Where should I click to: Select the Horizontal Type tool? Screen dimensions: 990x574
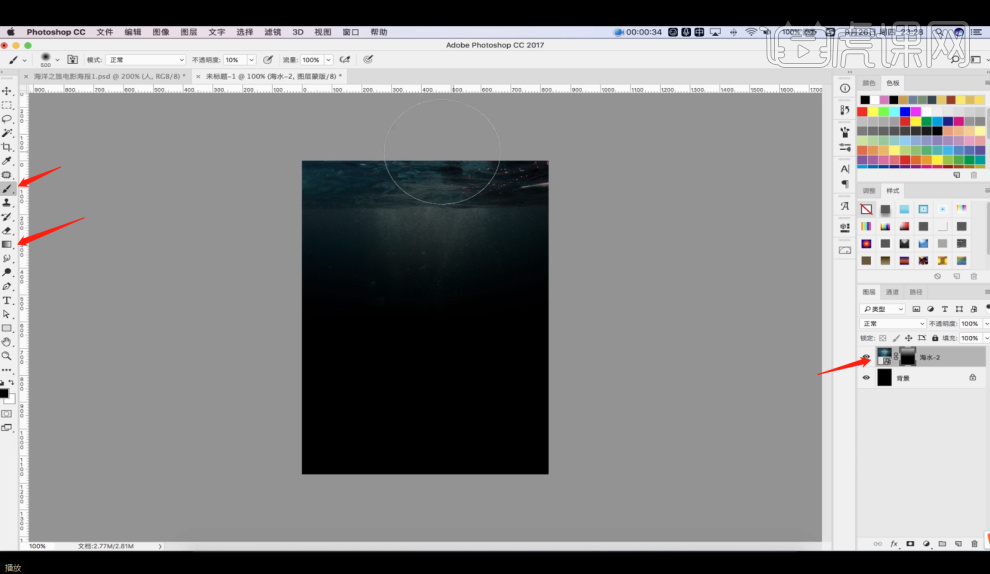(x=7, y=300)
